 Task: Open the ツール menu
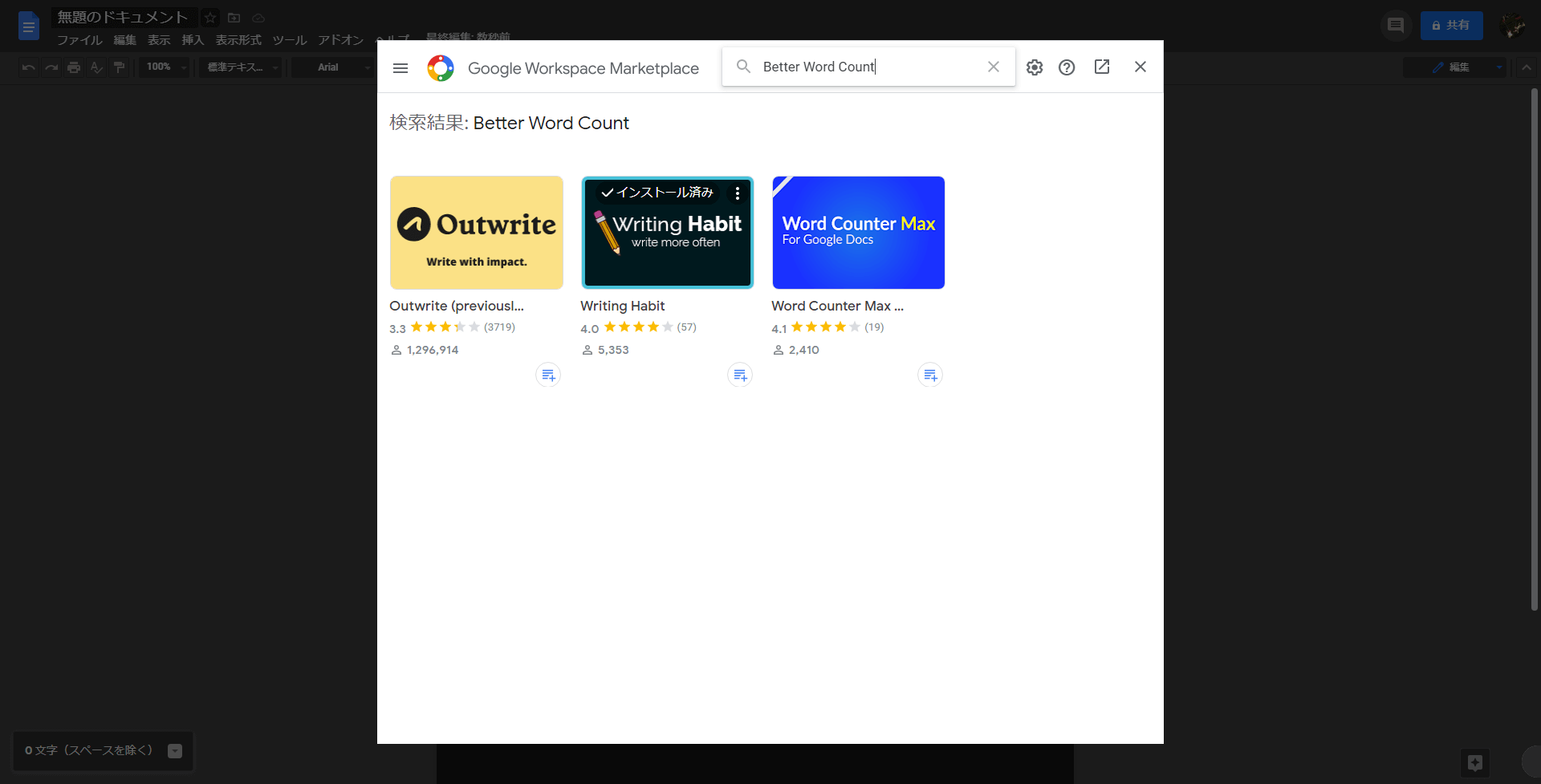(x=290, y=40)
